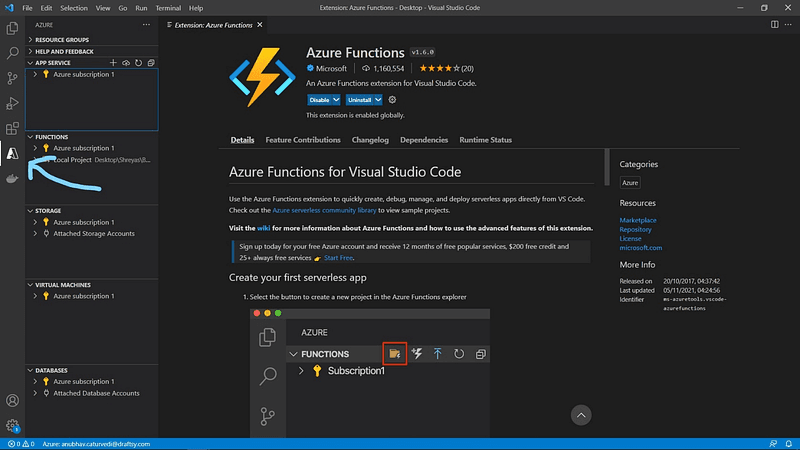
Task: Open the Extensions view icon
Action: coord(12,128)
